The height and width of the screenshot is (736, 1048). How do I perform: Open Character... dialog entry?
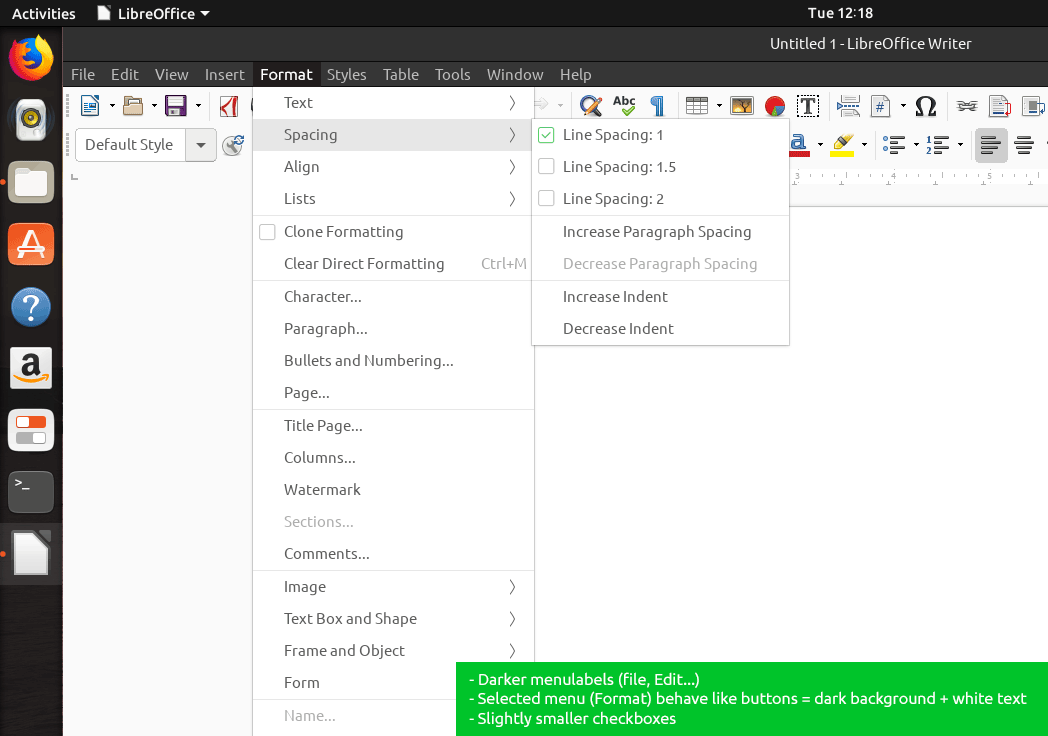coord(393,297)
